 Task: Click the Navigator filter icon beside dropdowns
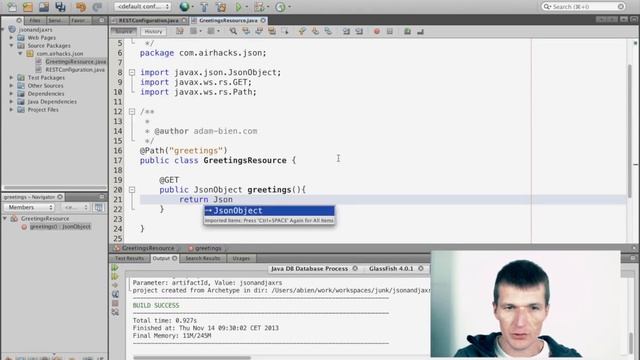pos(98,207)
